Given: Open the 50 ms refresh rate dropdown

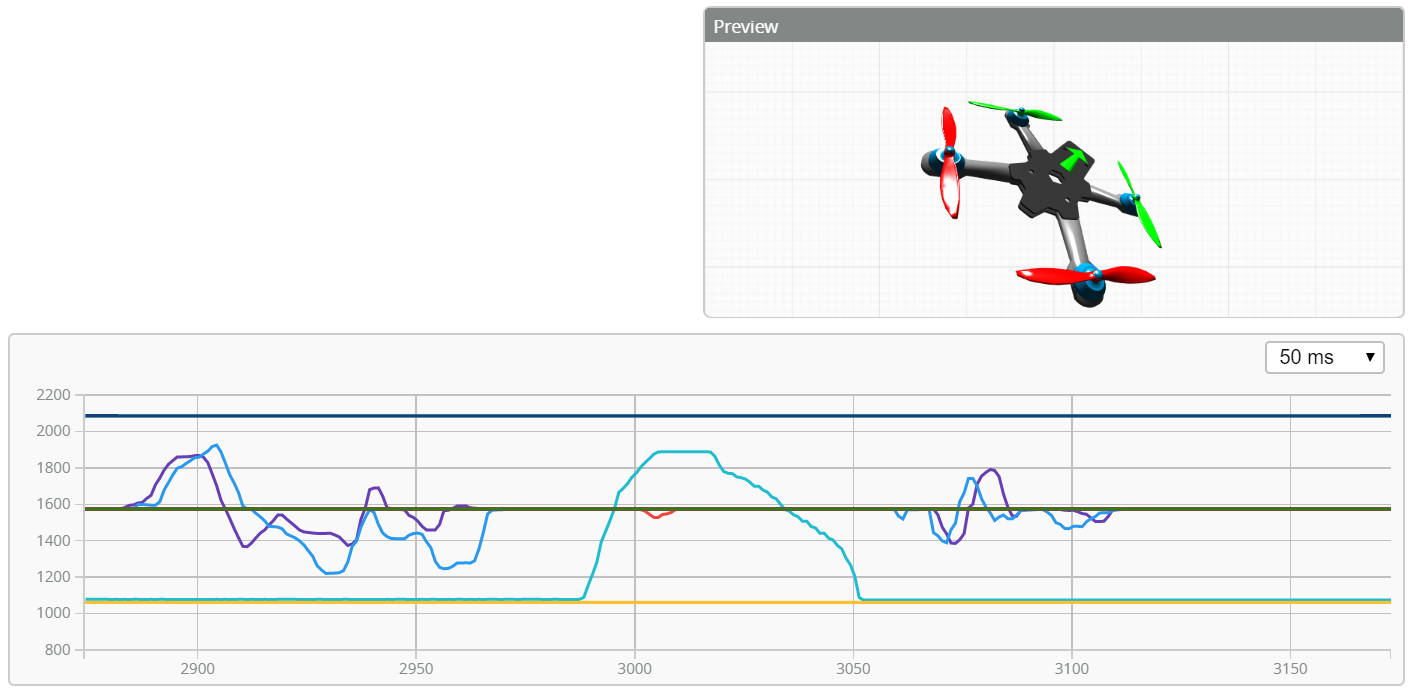Looking at the screenshot, I should click(1324, 357).
